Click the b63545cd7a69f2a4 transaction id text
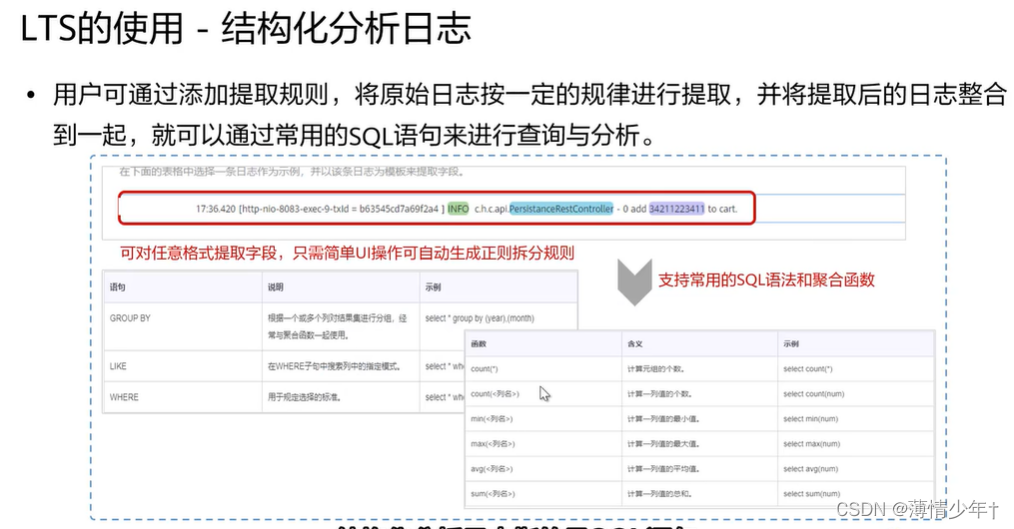 398,209
